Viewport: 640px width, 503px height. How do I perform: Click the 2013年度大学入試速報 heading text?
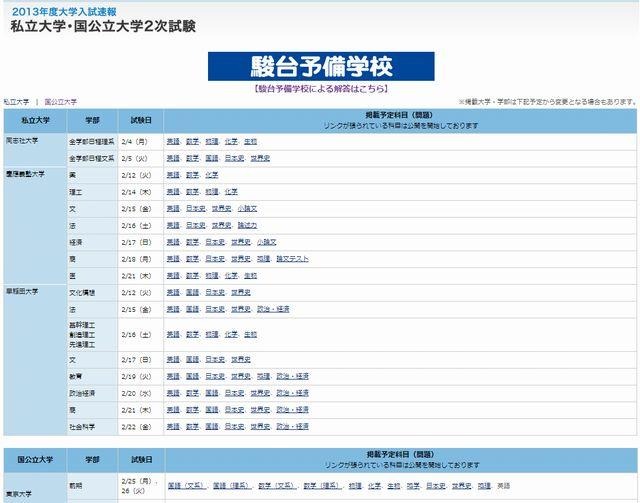point(64,11)
